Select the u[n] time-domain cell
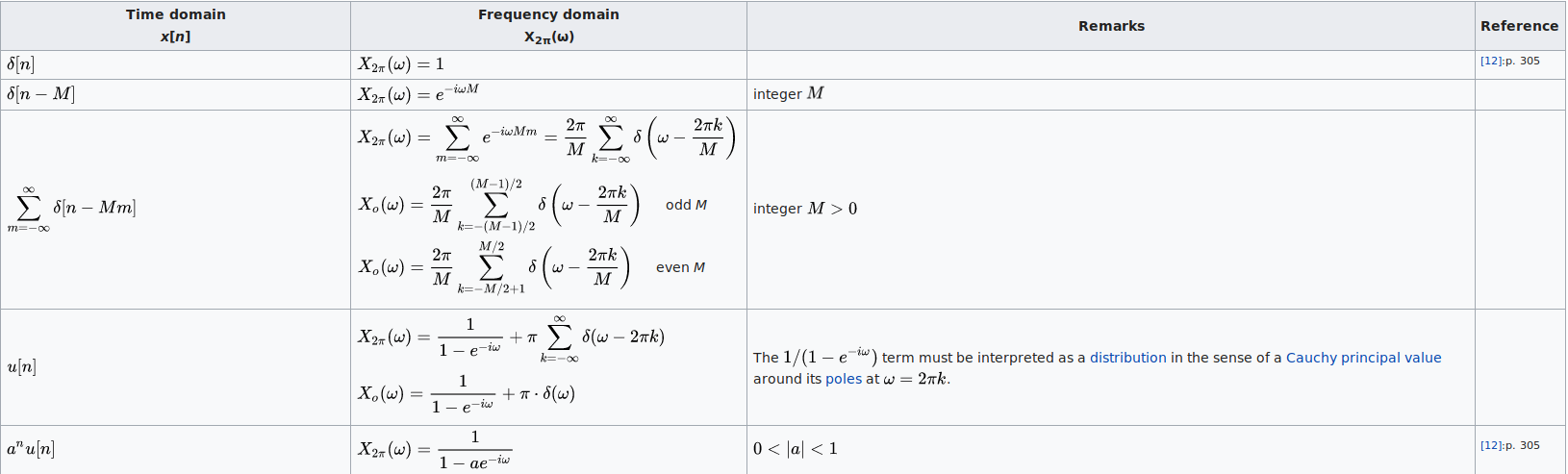 pos(21,366)
